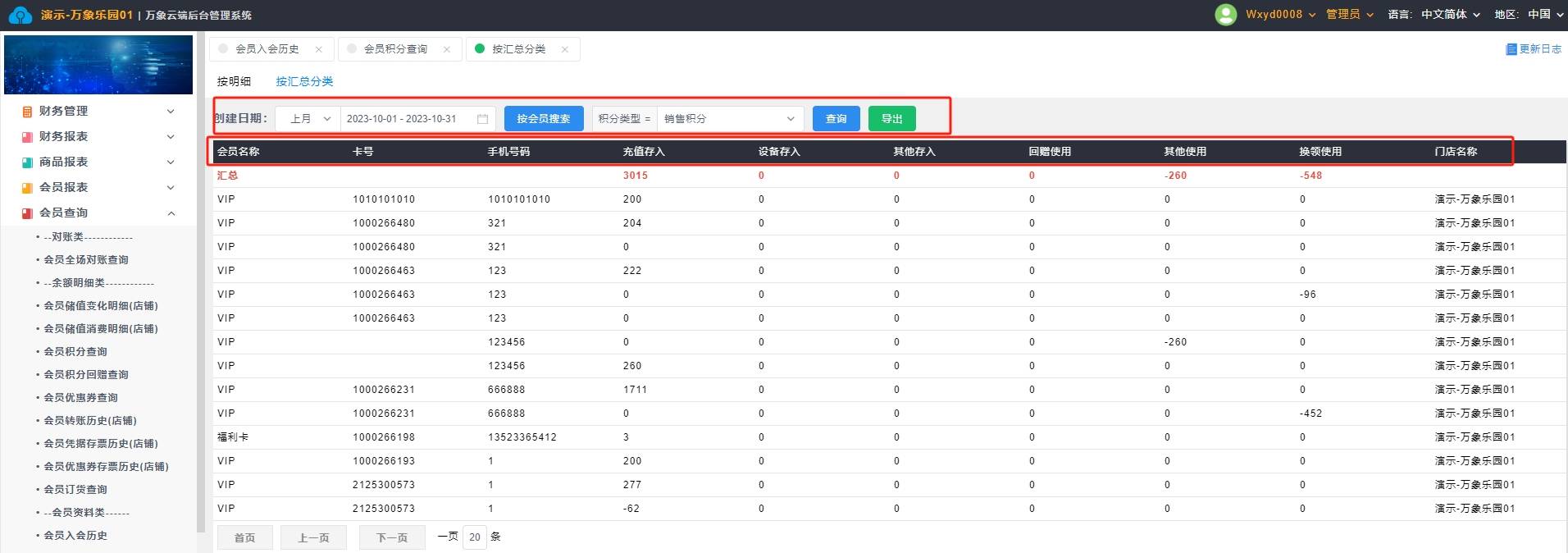
Task: Click the 充值存入 column header
Action: coord(644,152)
